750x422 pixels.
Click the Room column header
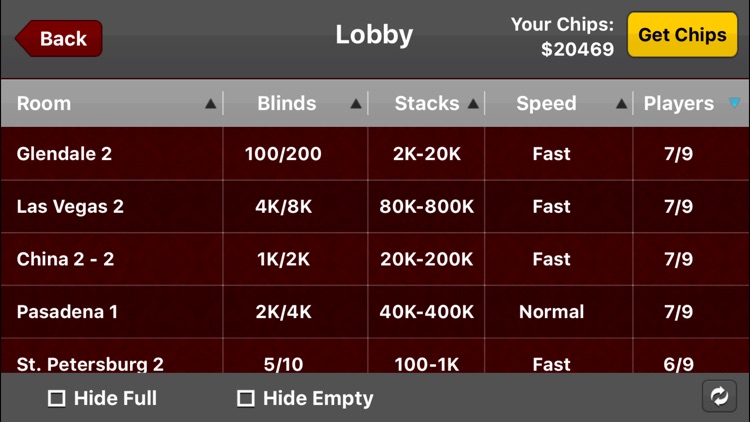[44, 104]
